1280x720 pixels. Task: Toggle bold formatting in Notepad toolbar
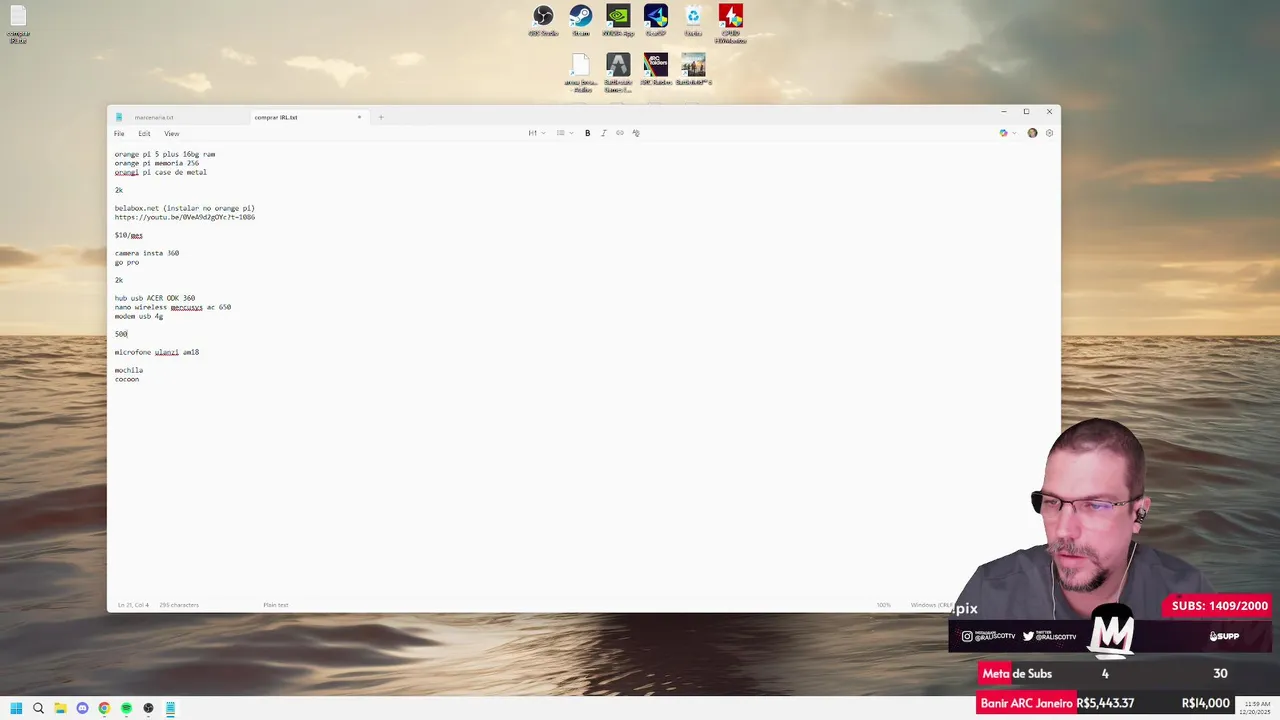pyautogui.click(x=587, y=133)
